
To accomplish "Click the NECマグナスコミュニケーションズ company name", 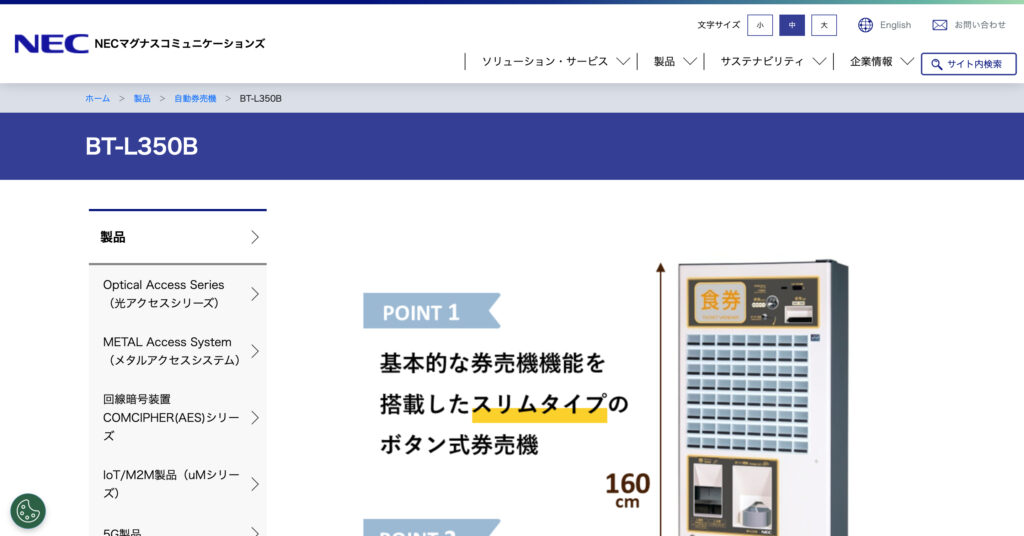I will pyautogui.click(x=180, y=44).
